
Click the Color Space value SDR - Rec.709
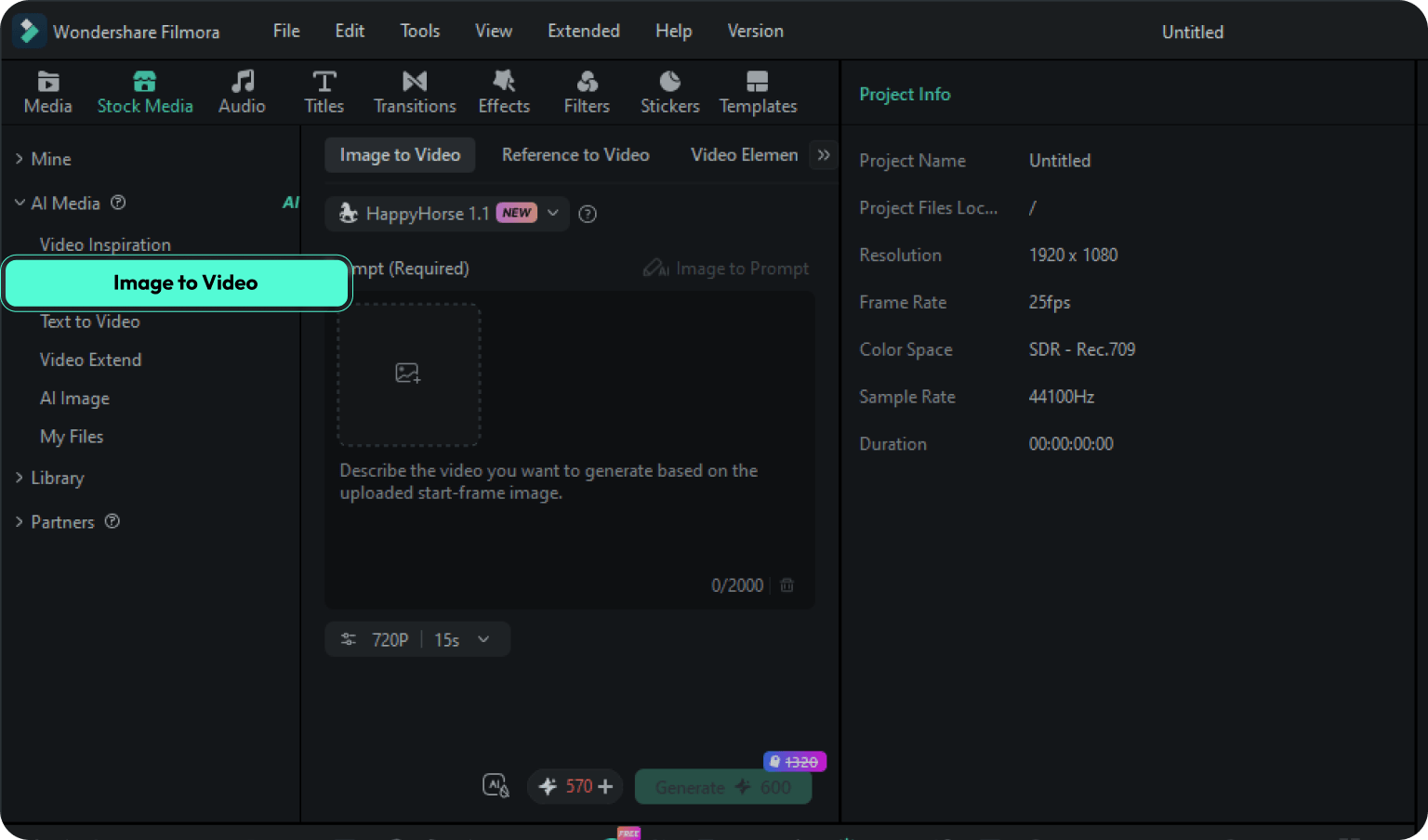(1081, 349)
